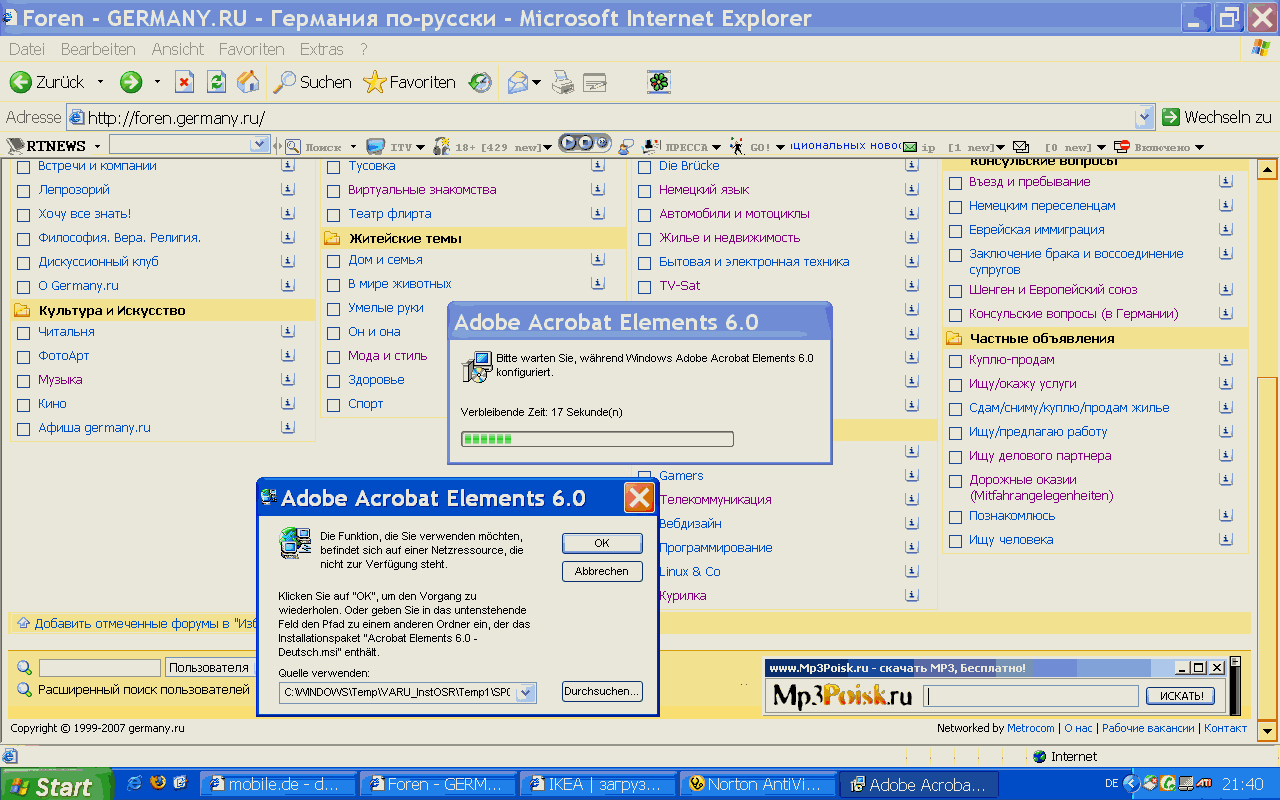Select the Куплю-продам forum checkbox

coord(955,360)
